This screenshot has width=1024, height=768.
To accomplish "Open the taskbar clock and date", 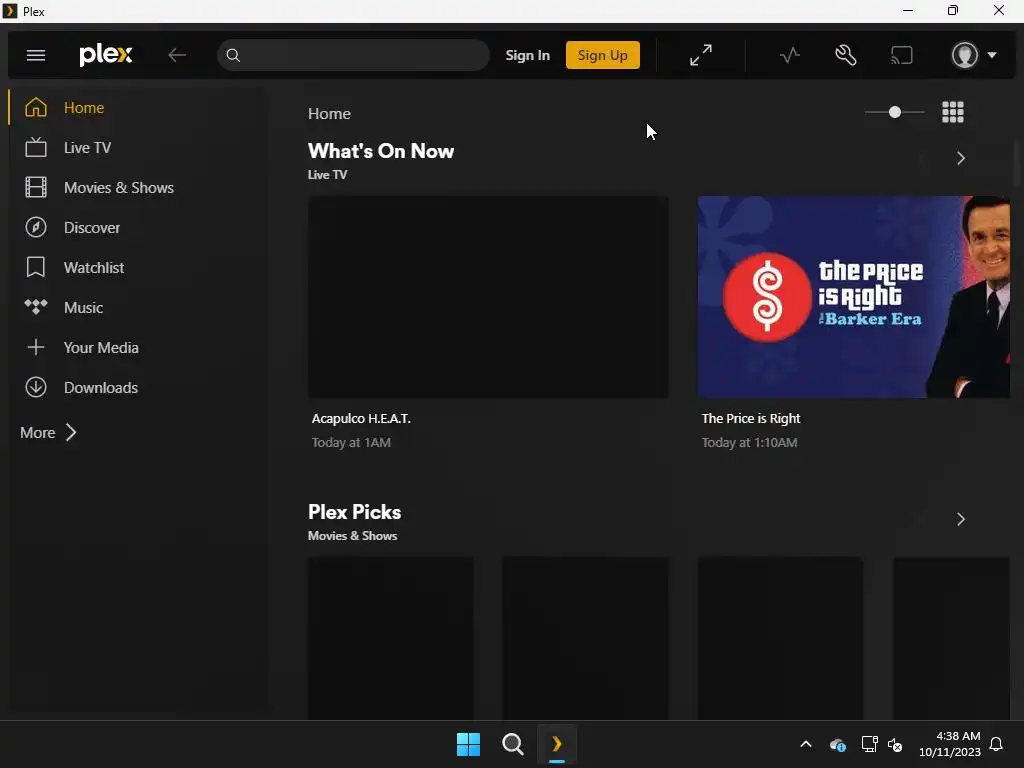I will [950, 744].
